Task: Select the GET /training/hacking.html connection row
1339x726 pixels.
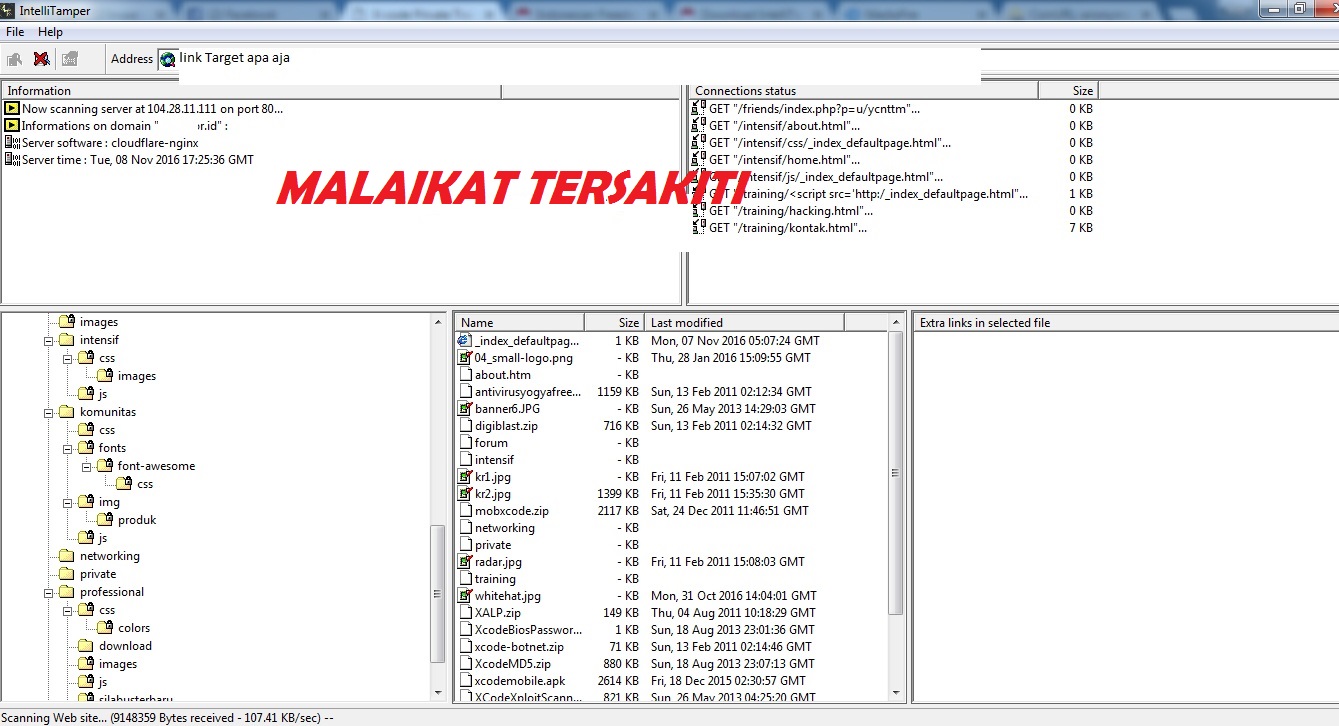Action: (x=893, y=210)
